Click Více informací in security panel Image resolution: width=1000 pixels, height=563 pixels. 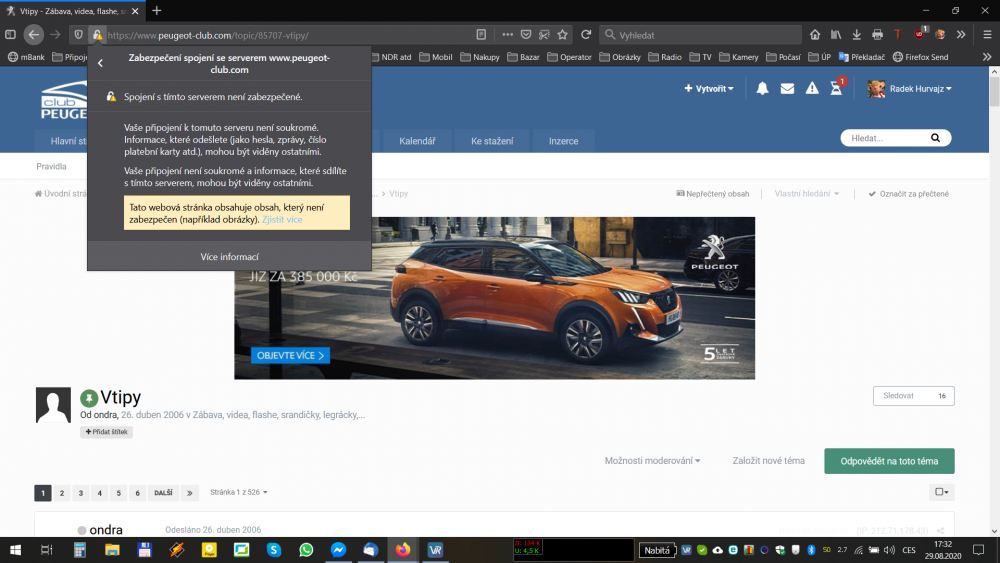230,256
